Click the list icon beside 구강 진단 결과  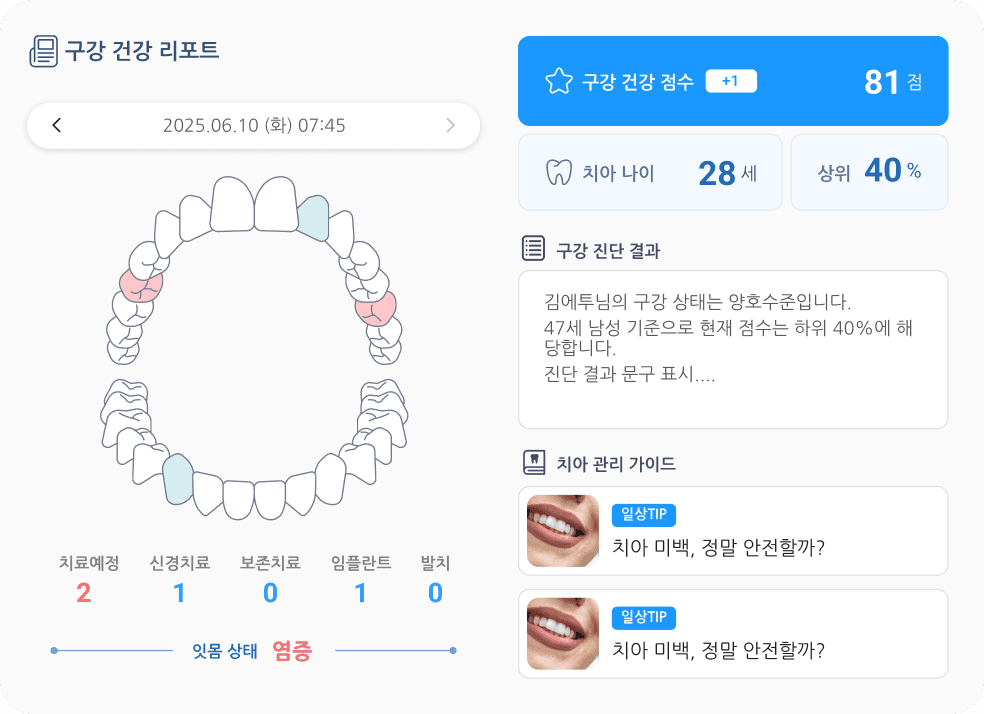[533, 248]
